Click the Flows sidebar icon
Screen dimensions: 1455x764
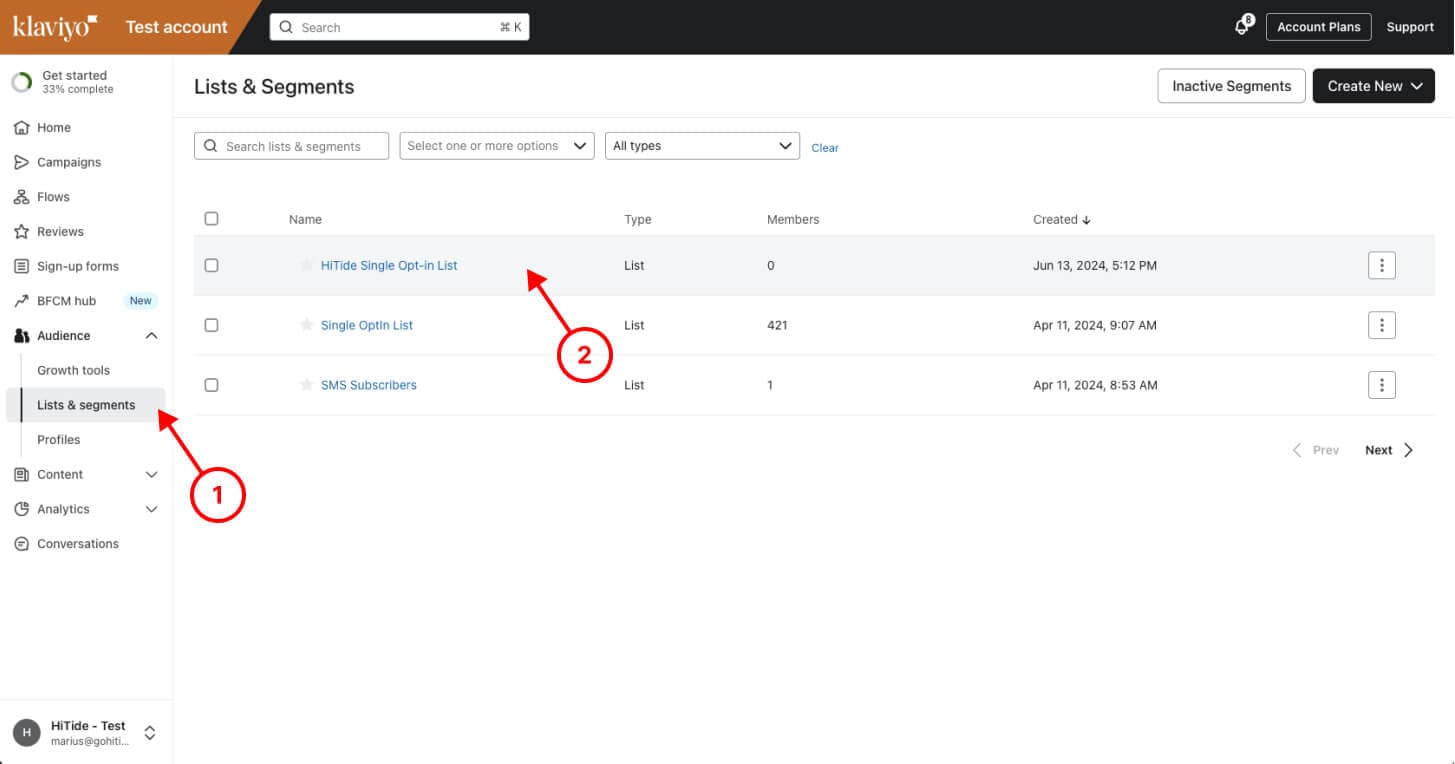21,197
